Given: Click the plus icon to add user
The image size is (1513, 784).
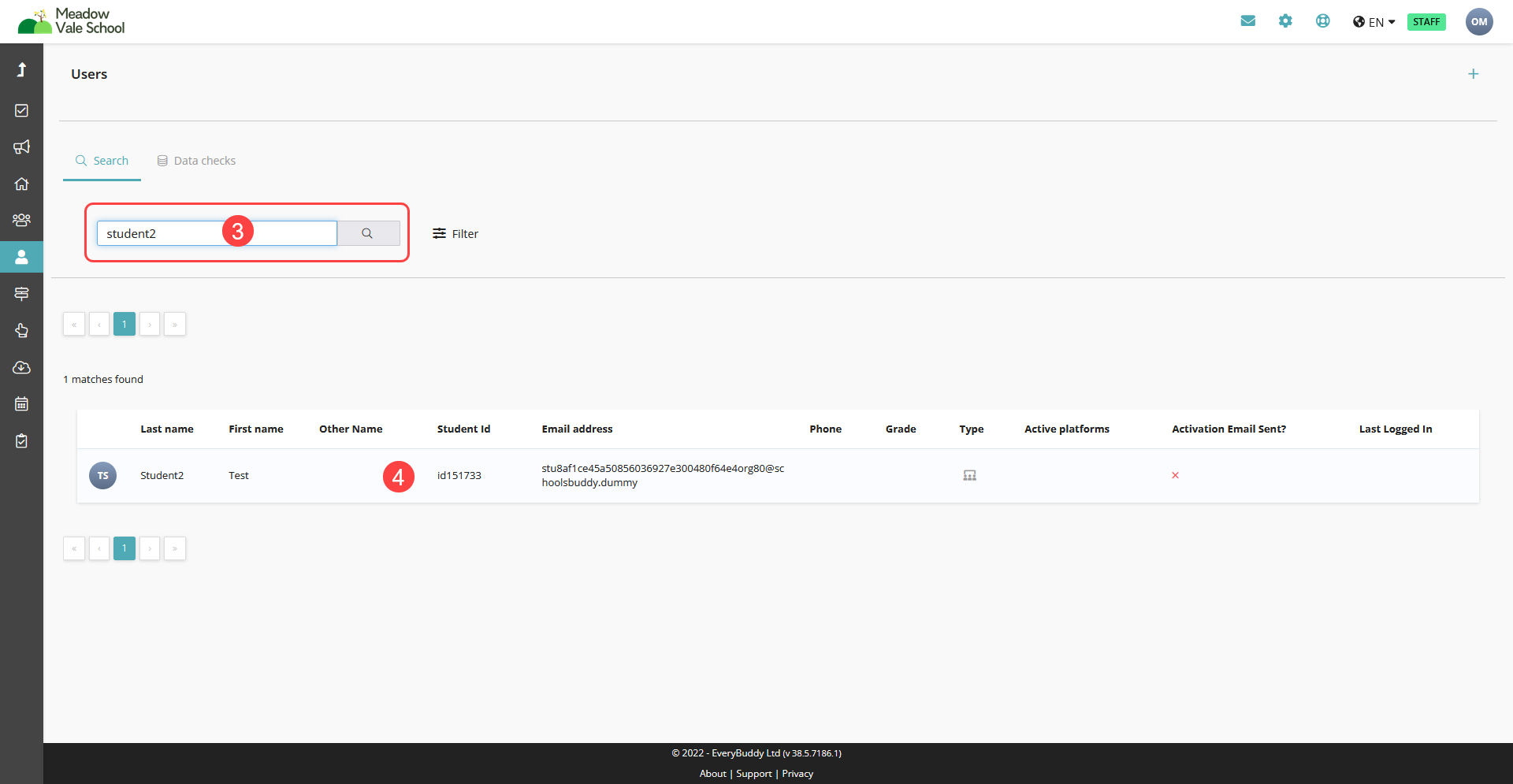Looking at the screenshot, I should click(1473, 74).
